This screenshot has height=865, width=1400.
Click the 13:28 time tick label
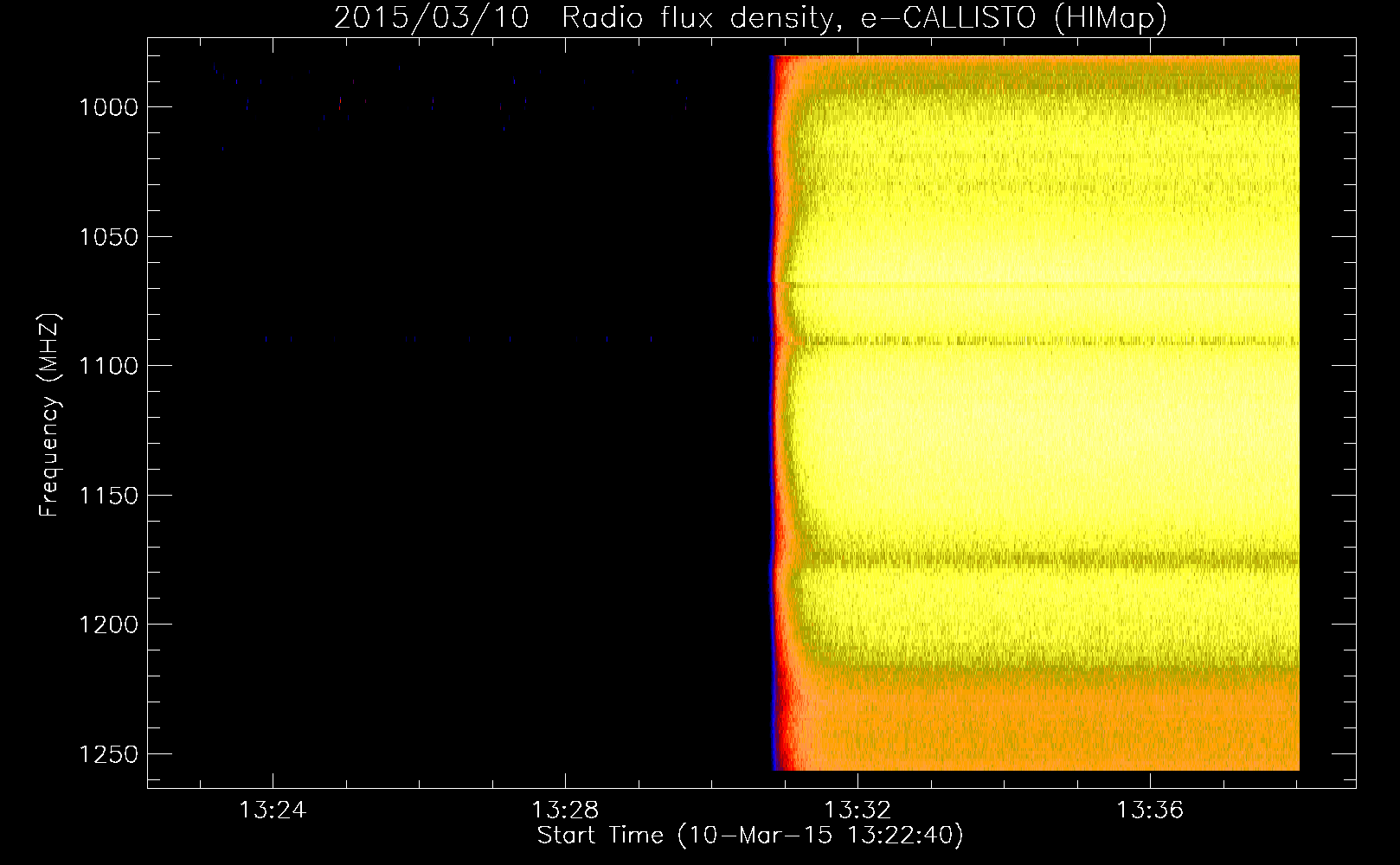(x=565, y=811)
